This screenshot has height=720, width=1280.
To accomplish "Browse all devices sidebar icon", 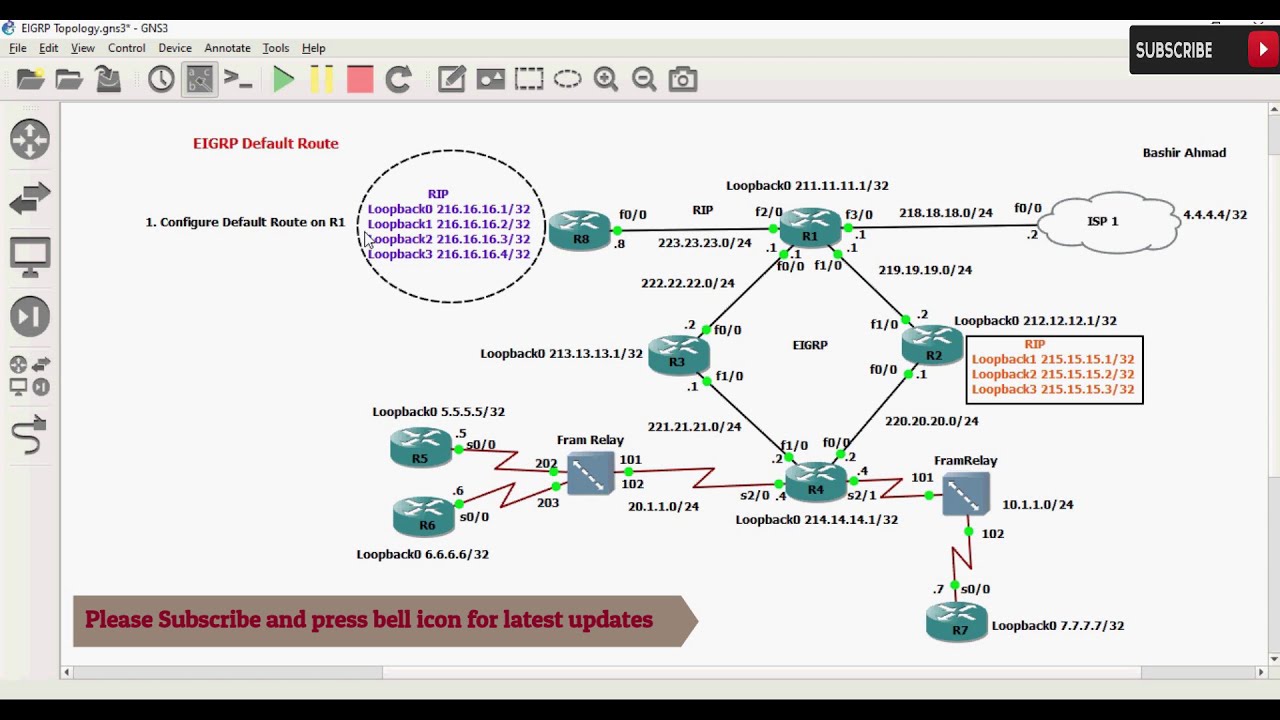I will (x=30, y=376).
